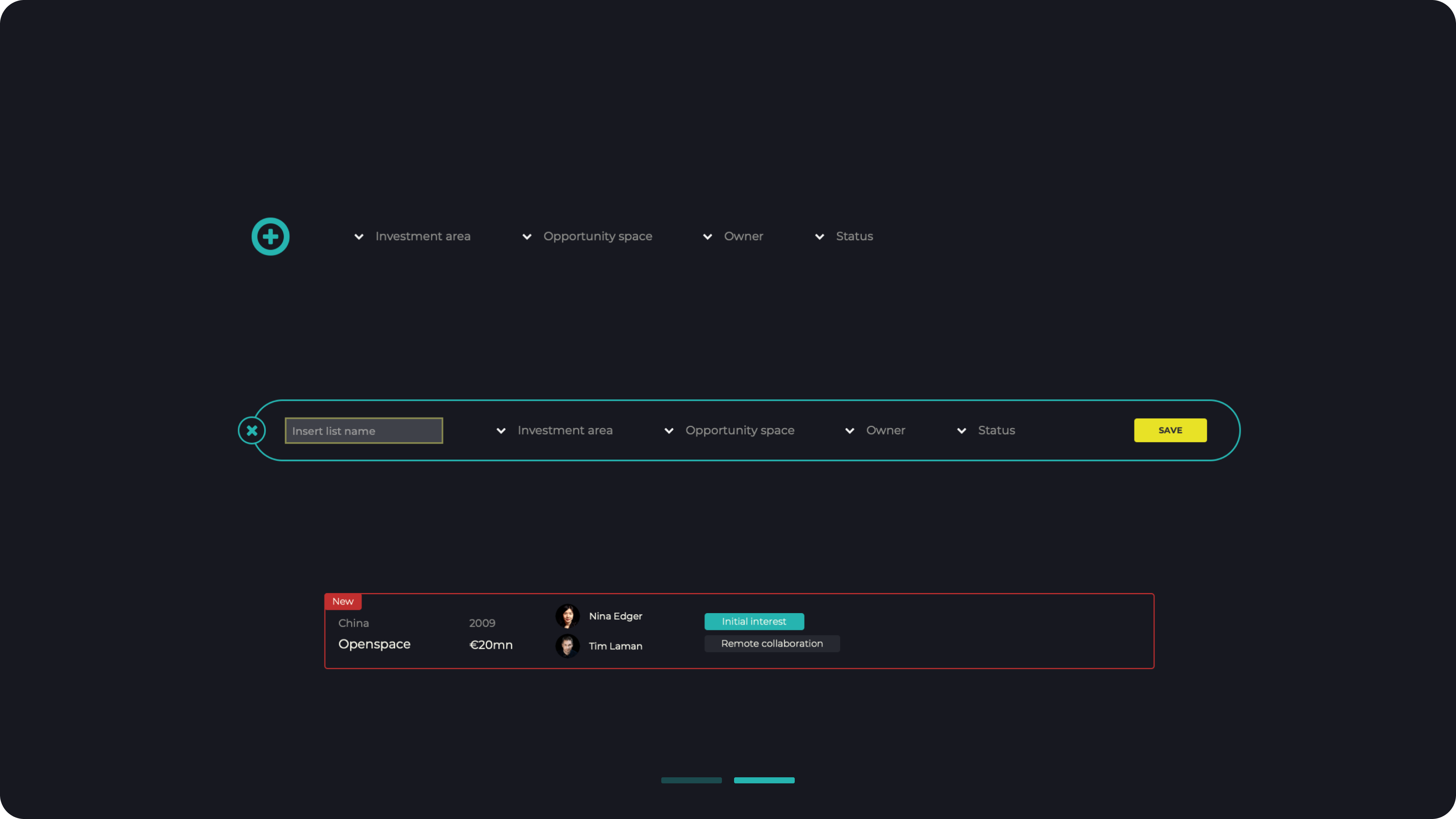Click Tim Laman's avatar photo
Viewport: 1456px width, 819px height.
pyautogui.click(x=568, y=645)
